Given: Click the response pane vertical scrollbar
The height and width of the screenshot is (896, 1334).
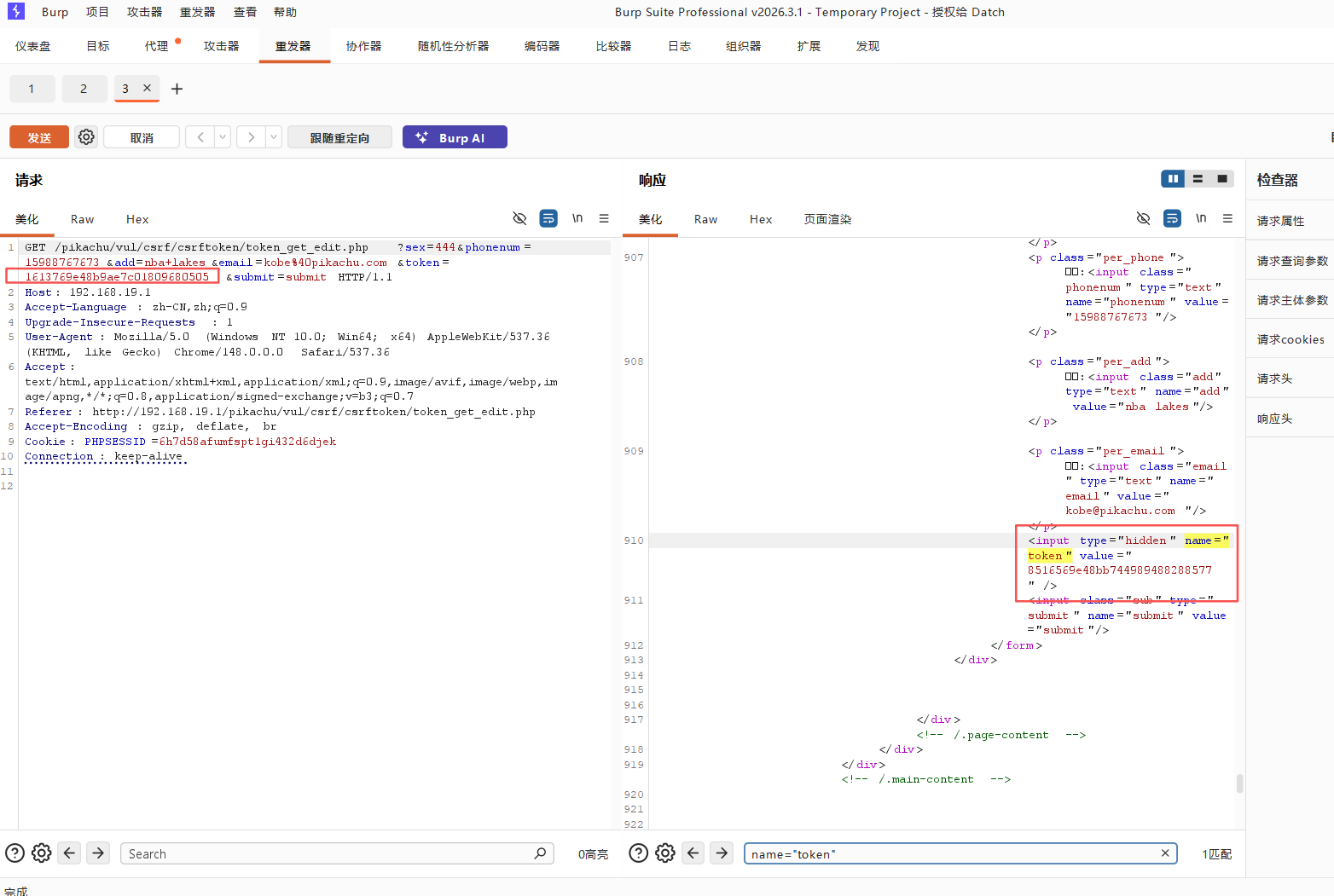Looking at the screenshot, I should pyautogui.click(x=1239, y=783).
